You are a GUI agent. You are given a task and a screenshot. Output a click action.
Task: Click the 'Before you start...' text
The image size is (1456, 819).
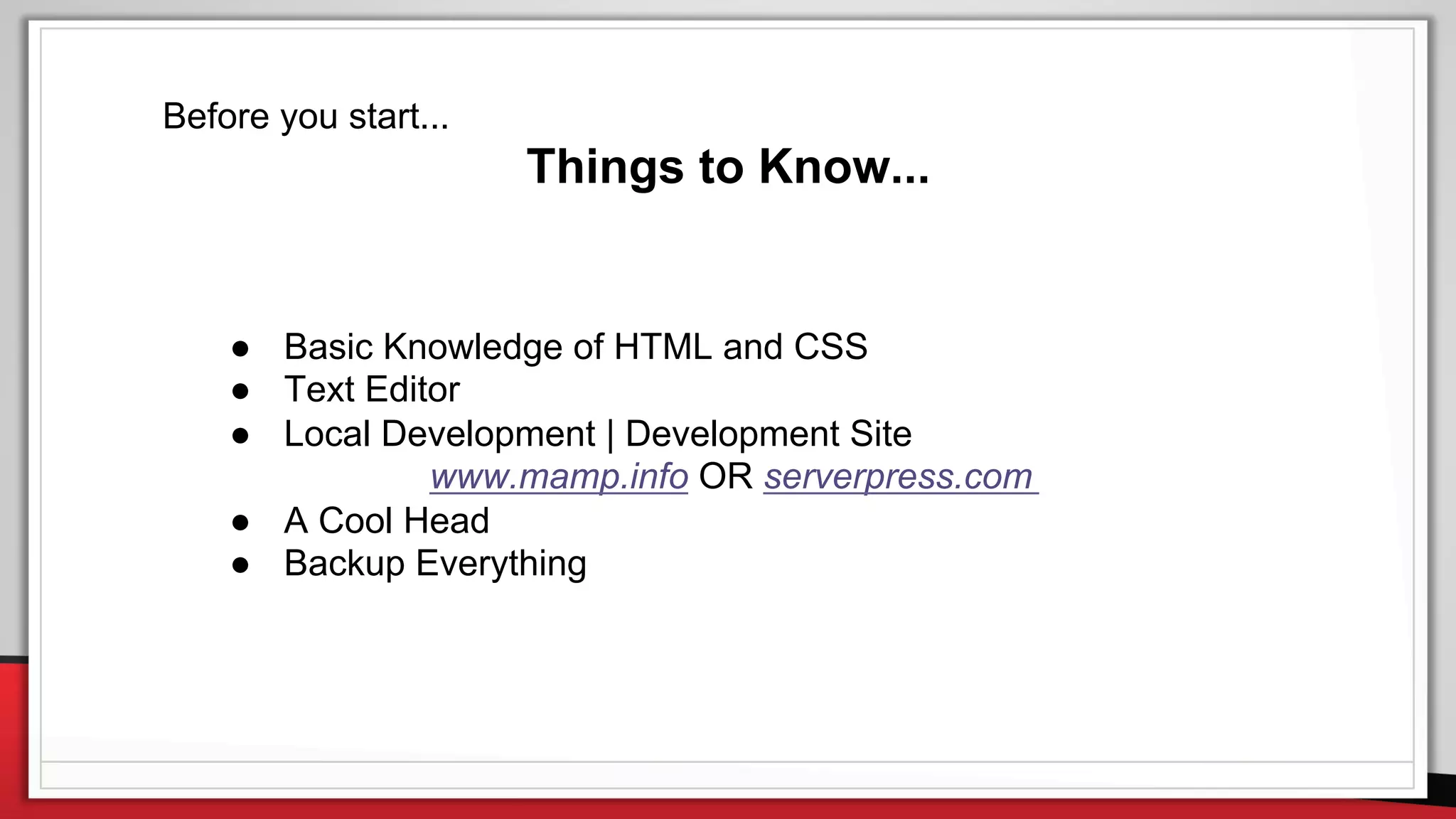pos(306,116)
